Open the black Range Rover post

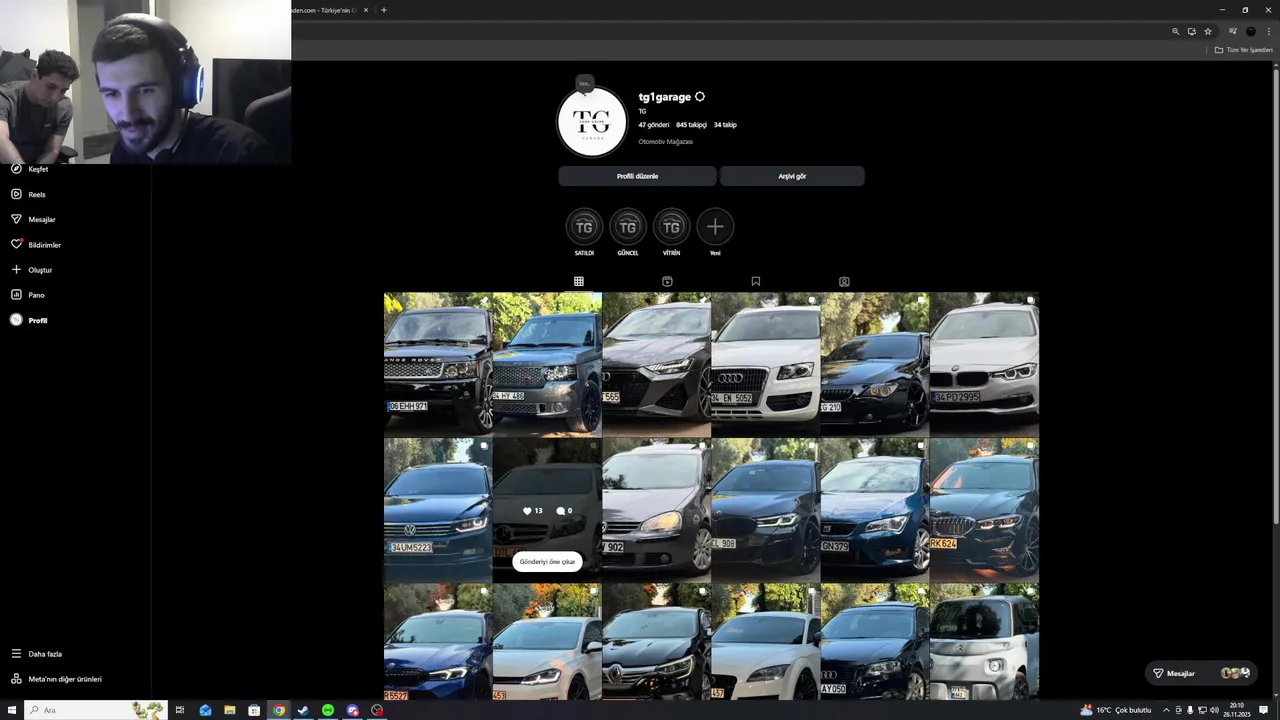(x=438, y=364)
